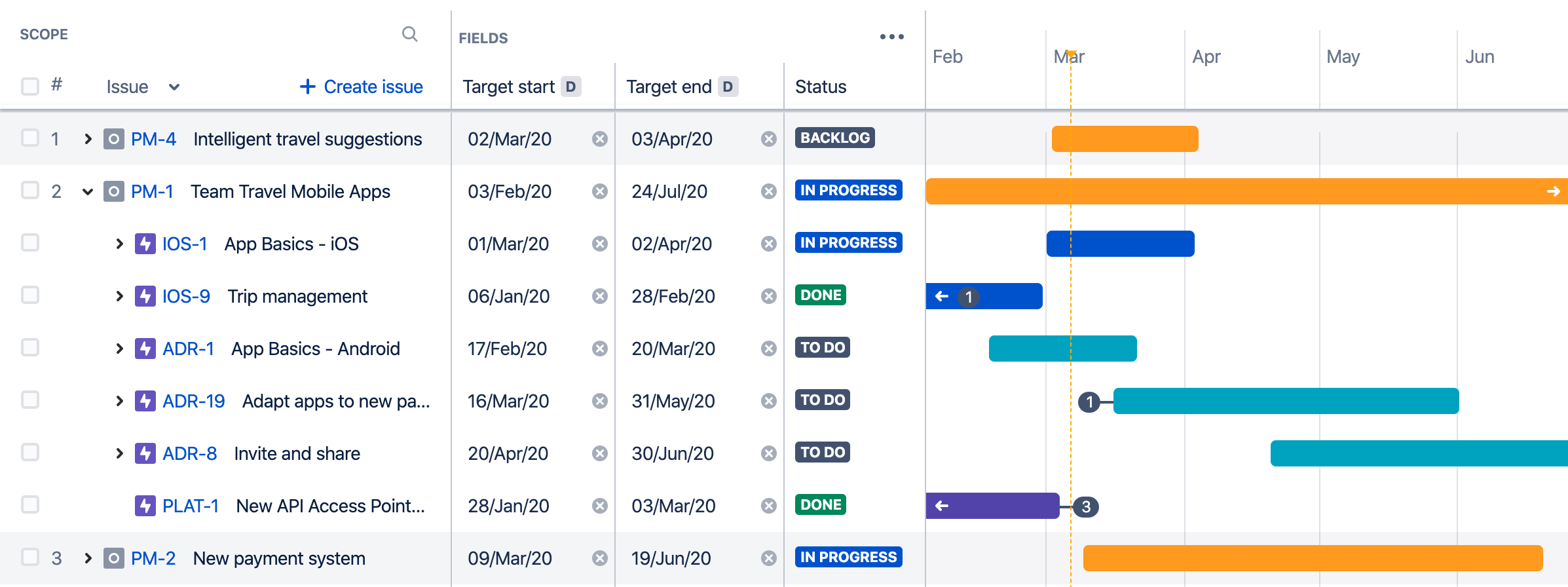Clear the target start date for PM-4

pos(599,139)
